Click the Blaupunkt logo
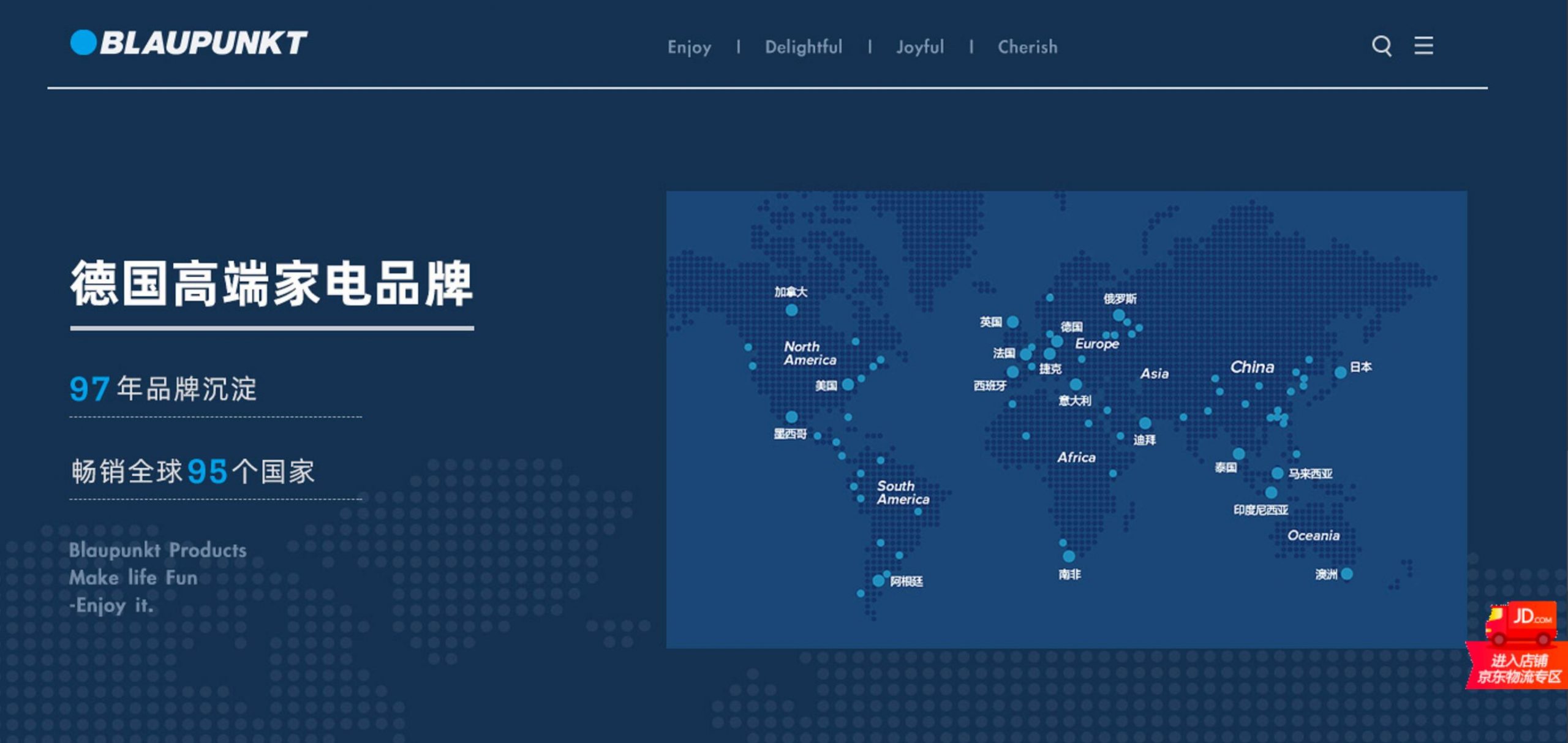This screenshot has height=743, width=1568. click(189, 43)
